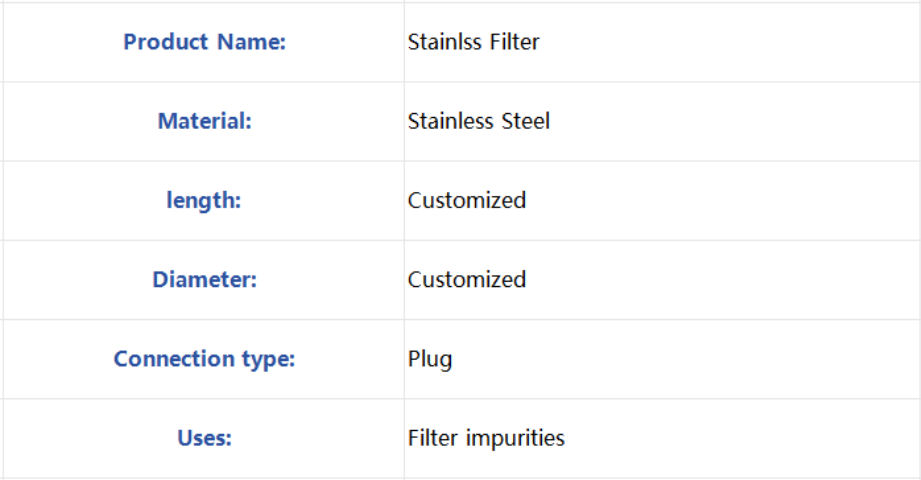Click the word Name: in the first label
Image resolution: width=921 pixels, height=480 pixels.
pyautogui.click(x=251, y=42)
